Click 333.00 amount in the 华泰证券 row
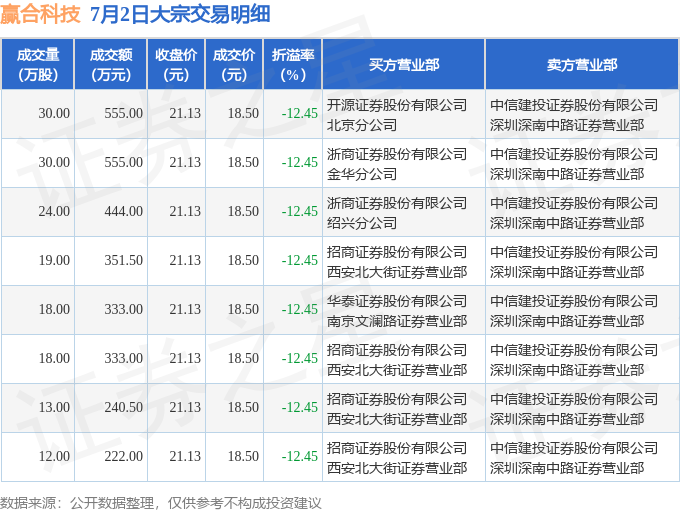The height and width of the screenshot is (512, 680). [124, 309]
